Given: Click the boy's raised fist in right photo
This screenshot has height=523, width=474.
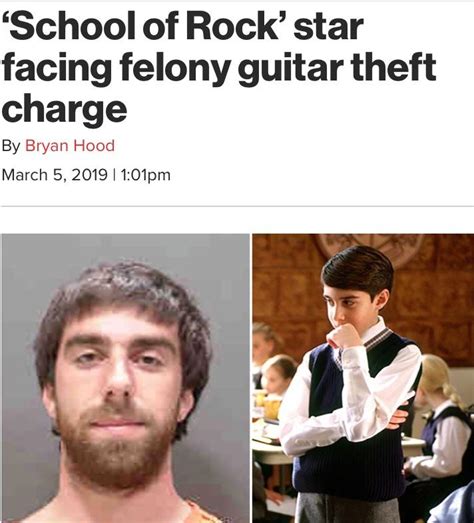Looking at the screenshot, I should click(x=344, y=335).
